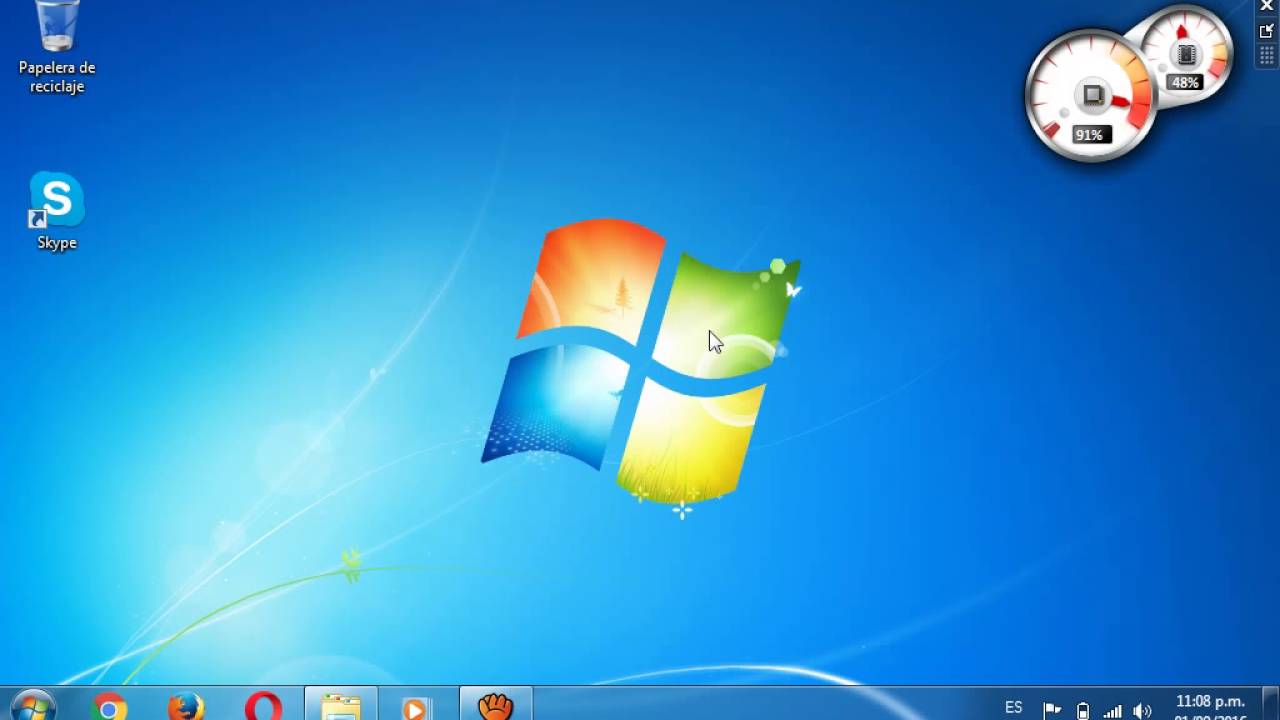This screenshot has height=720, width=1280.
Task: Open Windows Media Player from the taskbar
Action: click(x=416, y=707)
